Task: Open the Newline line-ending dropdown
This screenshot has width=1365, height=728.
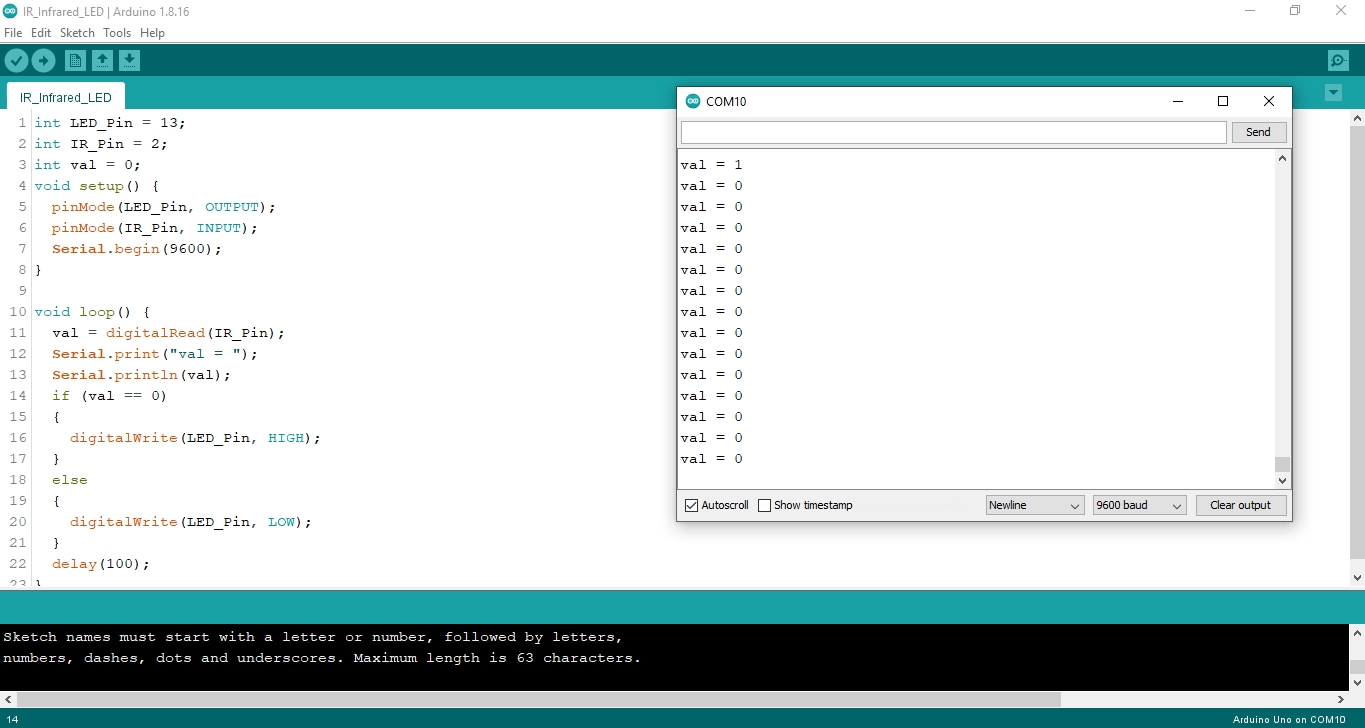Action: pyautogui.click(x=1034, y=505)
